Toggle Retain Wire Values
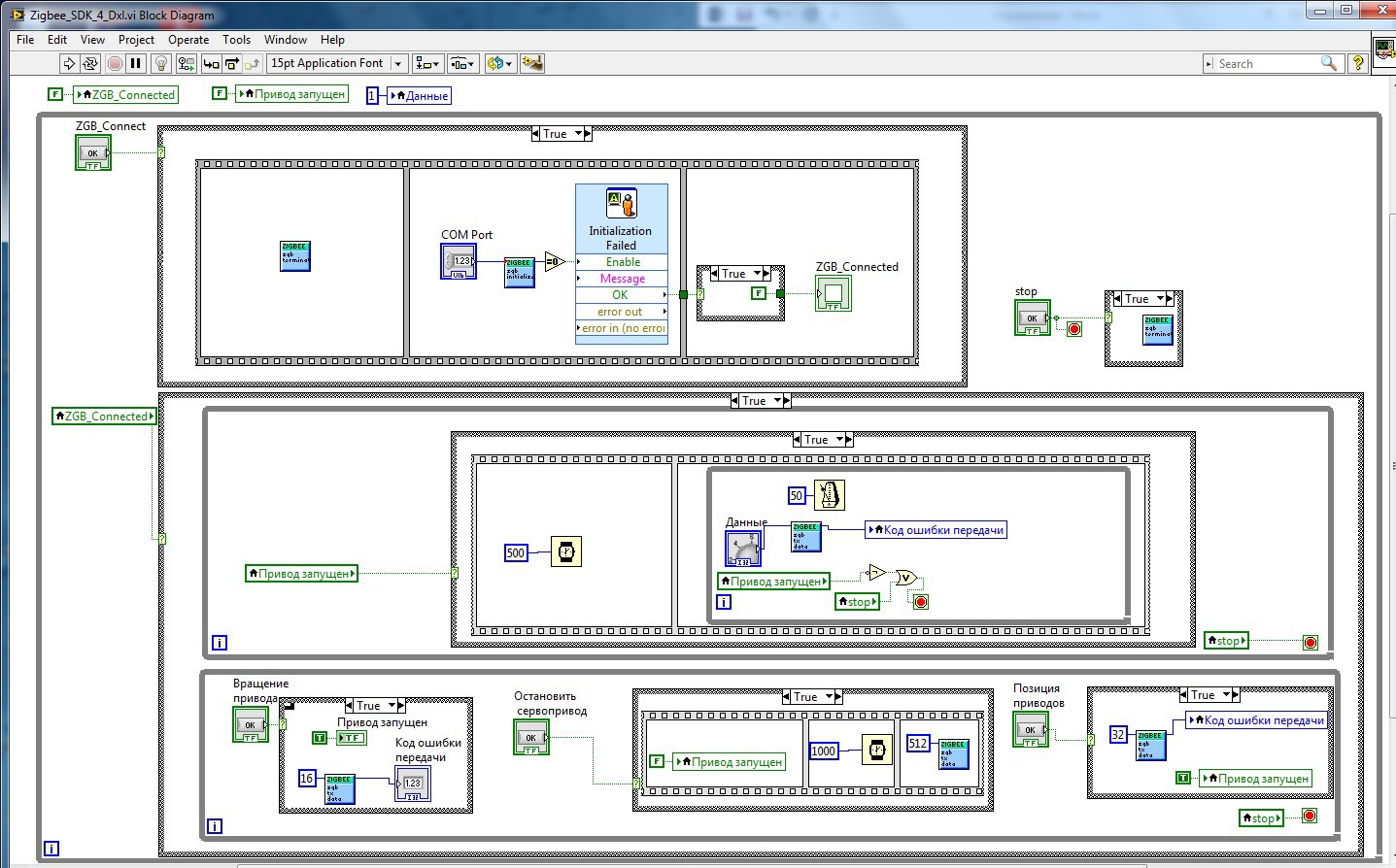The image size is (1396, 868). (186, 63)
